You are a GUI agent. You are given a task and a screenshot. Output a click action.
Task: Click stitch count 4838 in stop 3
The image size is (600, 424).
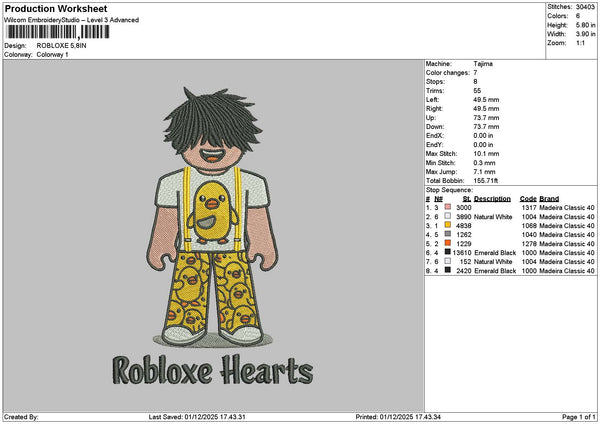pos(464,226)
